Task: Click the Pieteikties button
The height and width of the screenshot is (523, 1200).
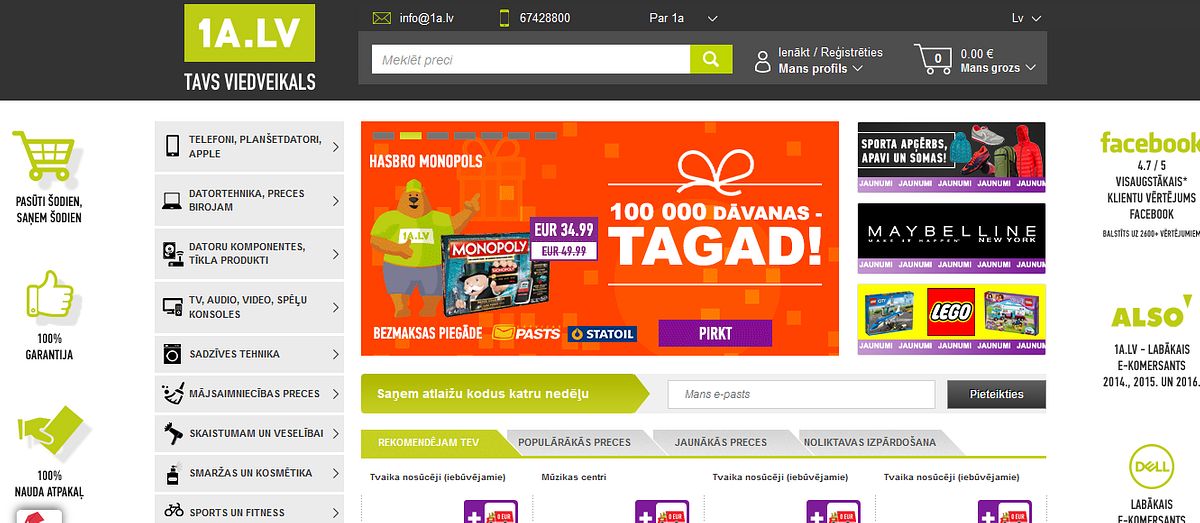Action: click(997, 394)
